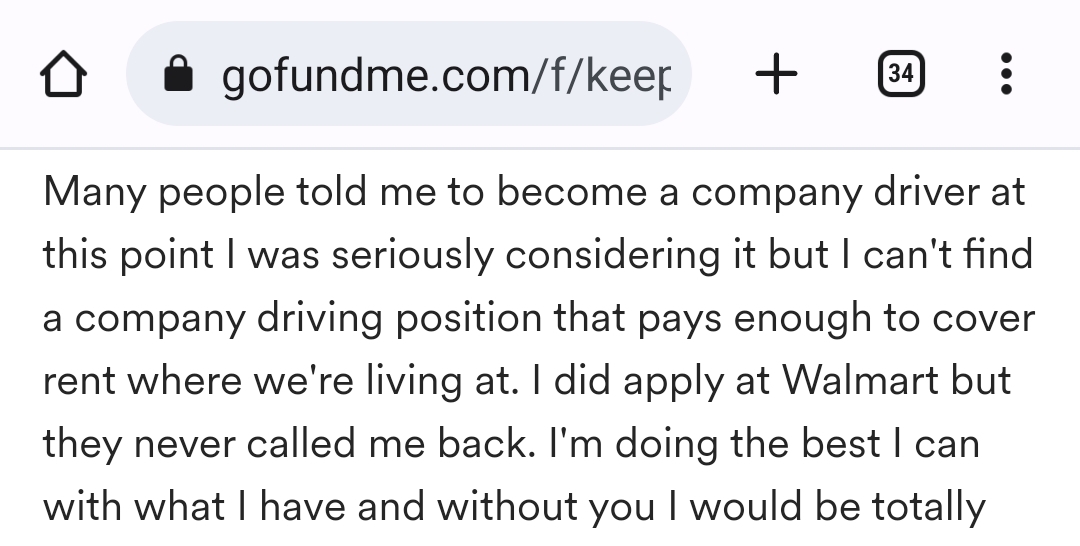
Task: Open the three-dot browser menu
Action: [1006, 74]
